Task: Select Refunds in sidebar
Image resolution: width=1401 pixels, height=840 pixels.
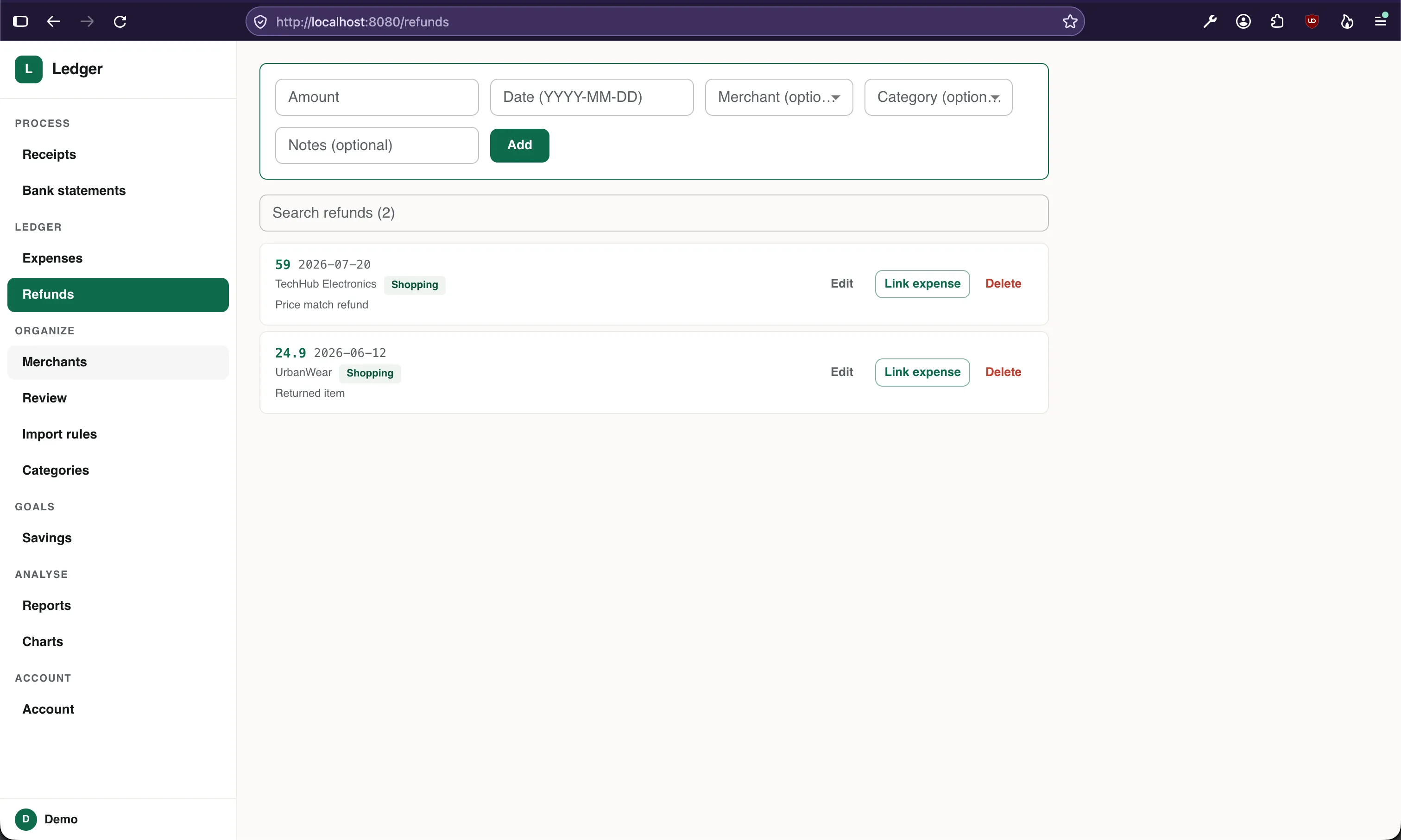Action: pos(118,295)
